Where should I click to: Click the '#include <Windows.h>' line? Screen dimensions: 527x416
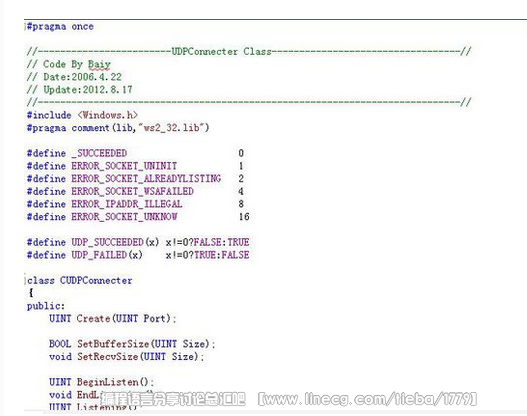tap(82, 115)
